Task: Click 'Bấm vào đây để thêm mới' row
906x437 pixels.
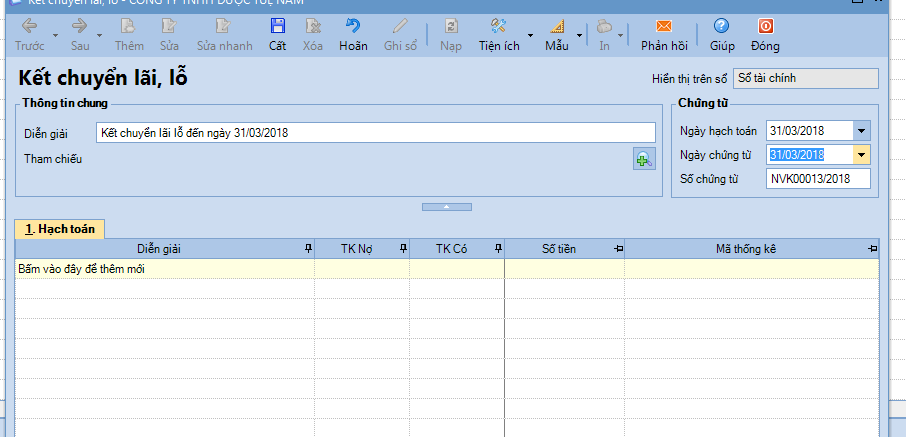Action: click(447, 269)
